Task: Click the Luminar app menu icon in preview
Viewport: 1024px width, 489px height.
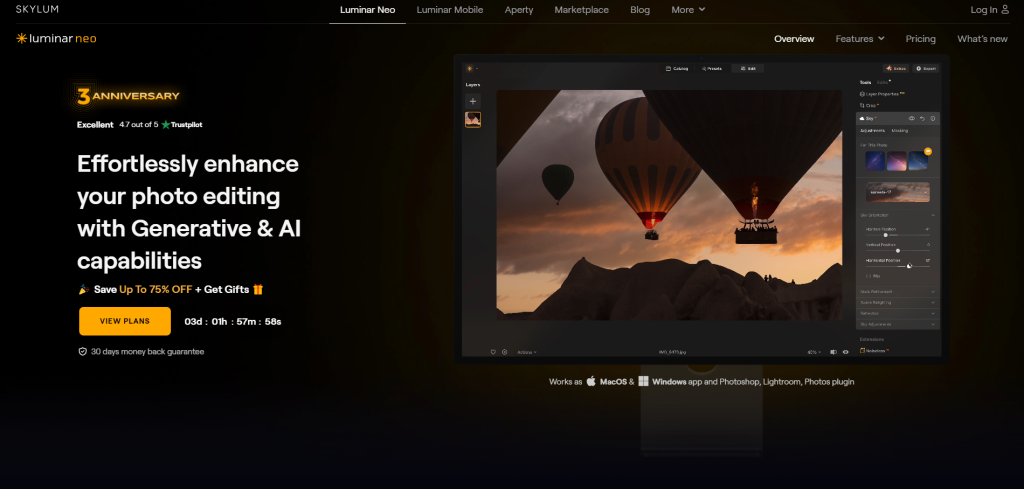Action: tap(470, 68)
